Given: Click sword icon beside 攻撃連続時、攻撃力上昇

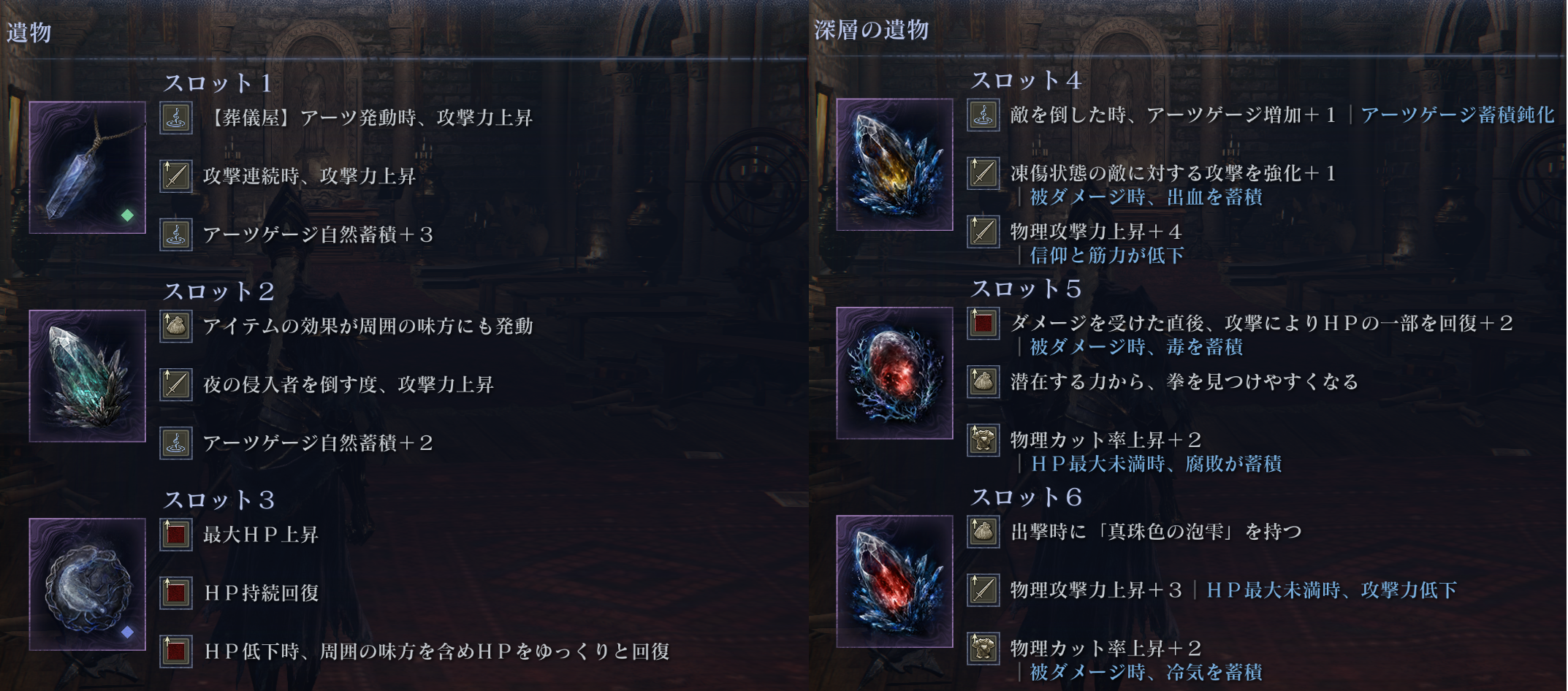Looking at the screenshot, I should (x=176, y=176).
